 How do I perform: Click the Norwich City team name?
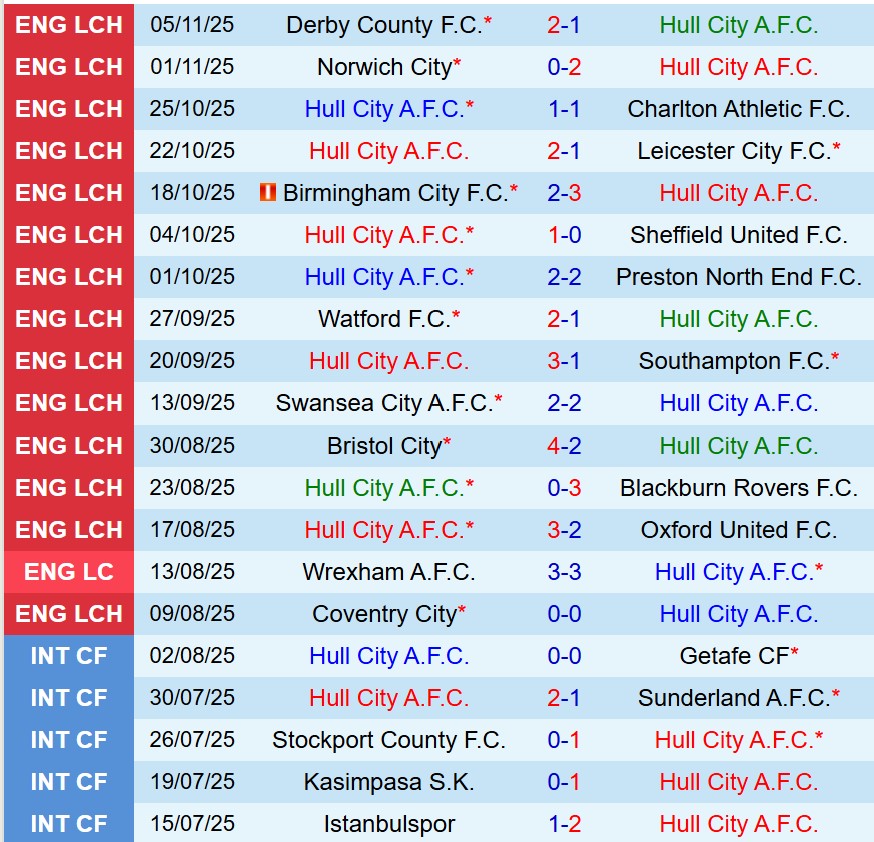(x=384, y=67)
